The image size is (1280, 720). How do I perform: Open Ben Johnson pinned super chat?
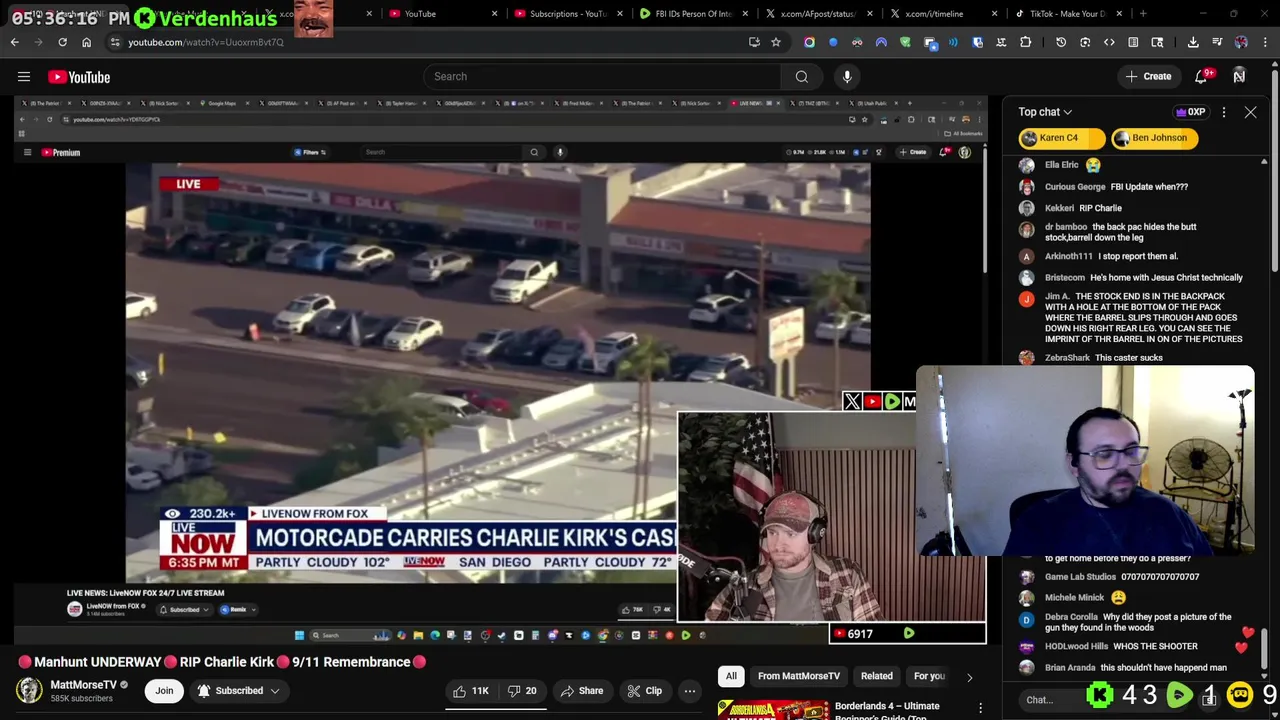1154,138
